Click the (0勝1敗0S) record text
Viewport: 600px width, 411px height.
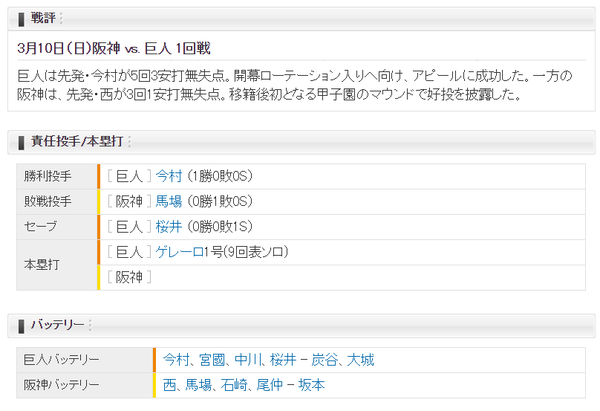pyautogui.click(x=220, y=201)
